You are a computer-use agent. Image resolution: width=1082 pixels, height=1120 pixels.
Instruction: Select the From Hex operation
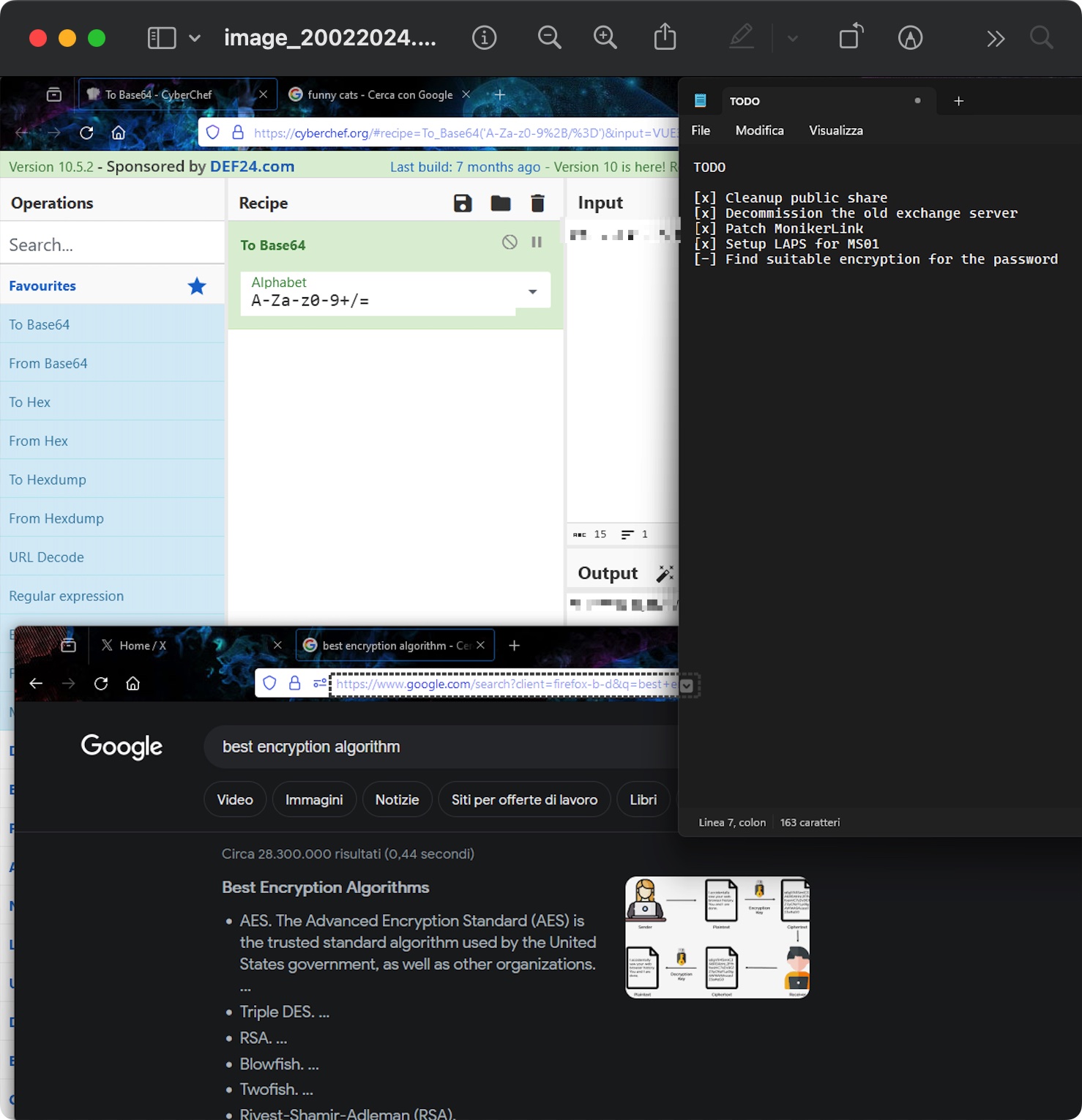point(112,441)
